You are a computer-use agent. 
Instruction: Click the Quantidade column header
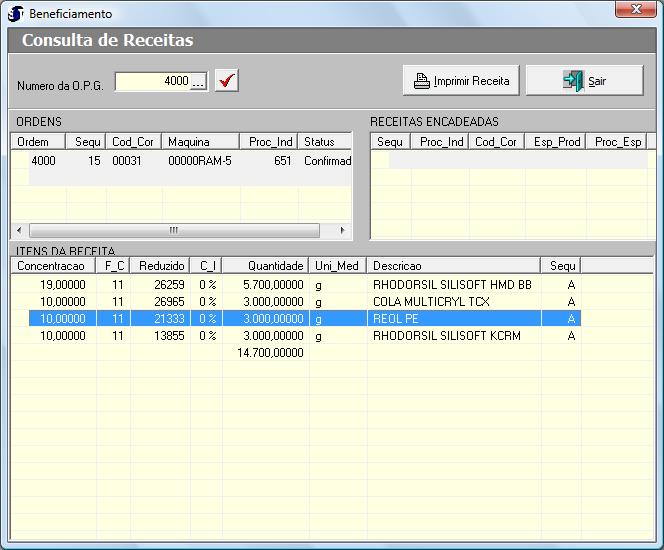coord(275,266)
